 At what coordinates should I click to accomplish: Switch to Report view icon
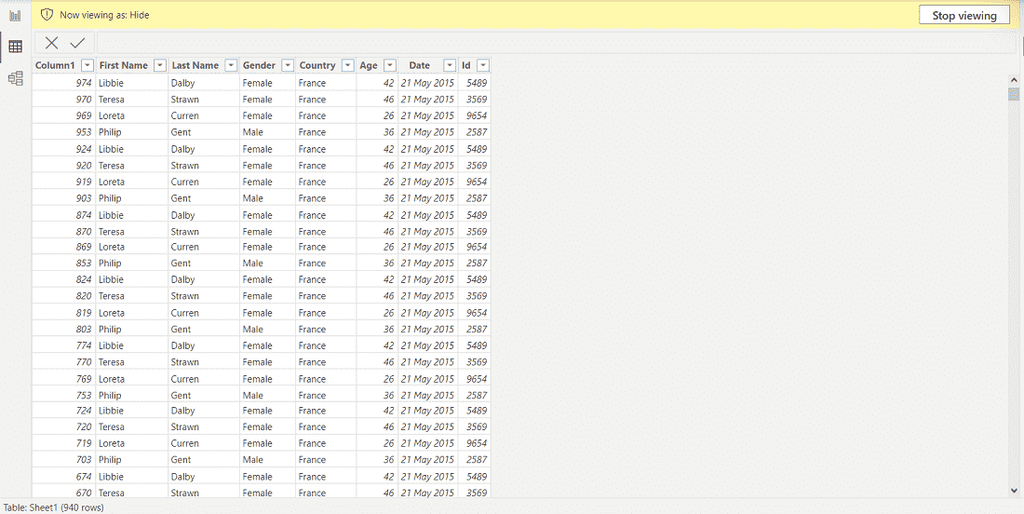(x=15, y=15)
